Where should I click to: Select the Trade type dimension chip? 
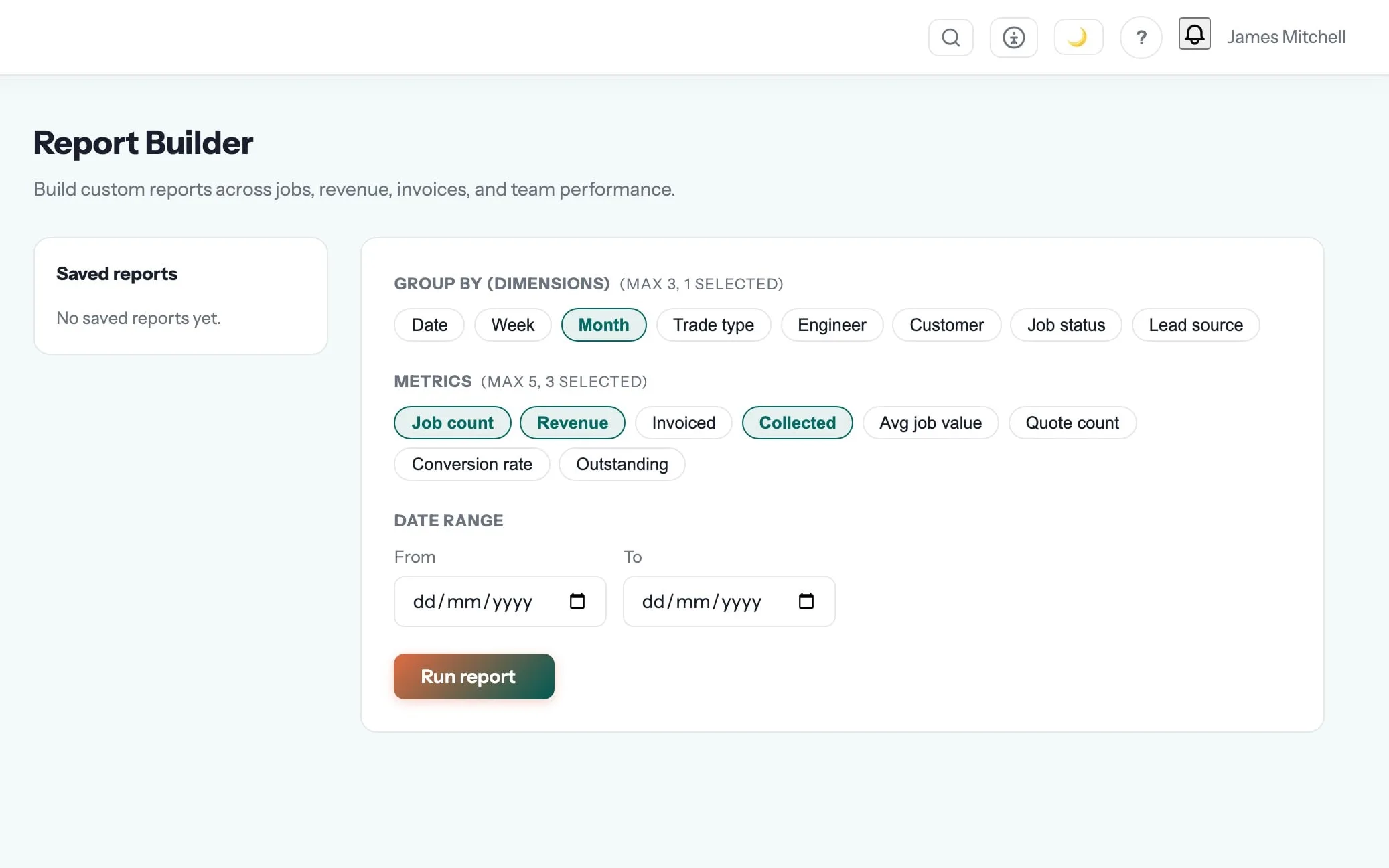pyautogui.click(x=713, y=325)
